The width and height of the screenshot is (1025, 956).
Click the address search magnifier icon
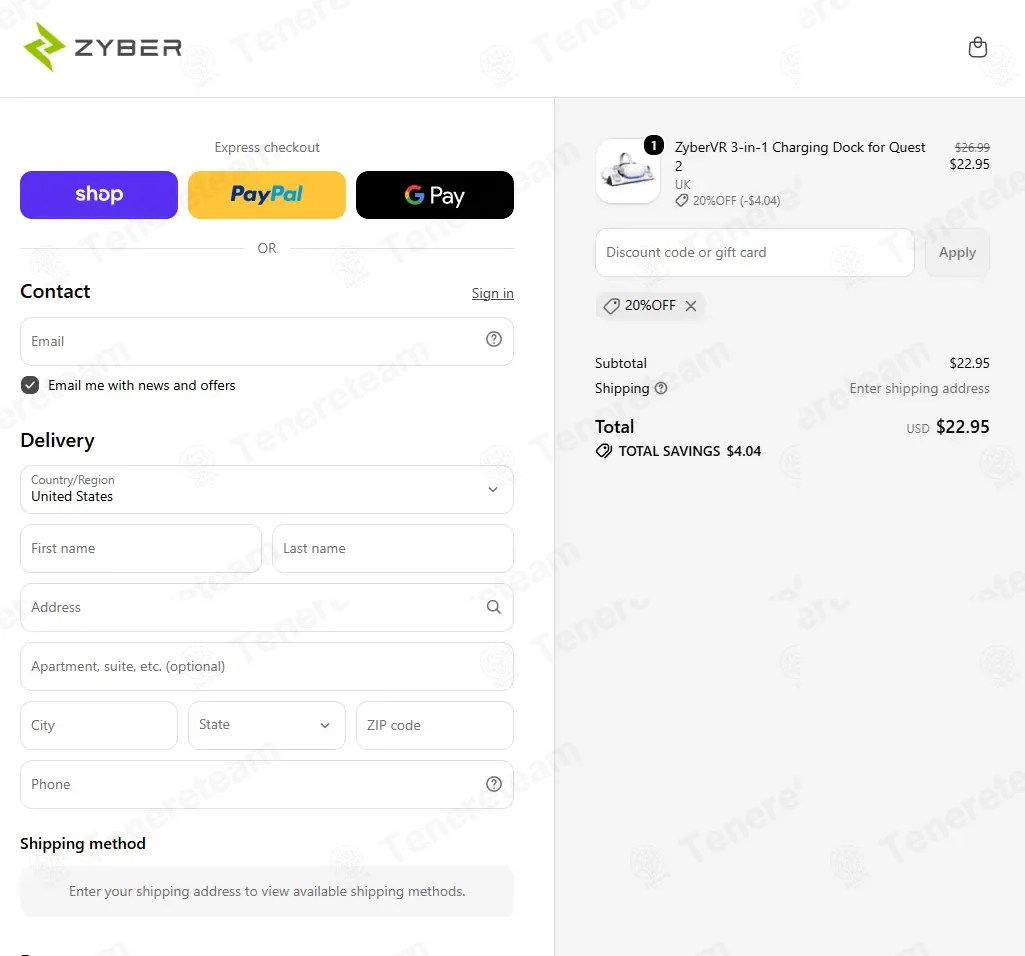pyautogui.click(x=494, y=607)
